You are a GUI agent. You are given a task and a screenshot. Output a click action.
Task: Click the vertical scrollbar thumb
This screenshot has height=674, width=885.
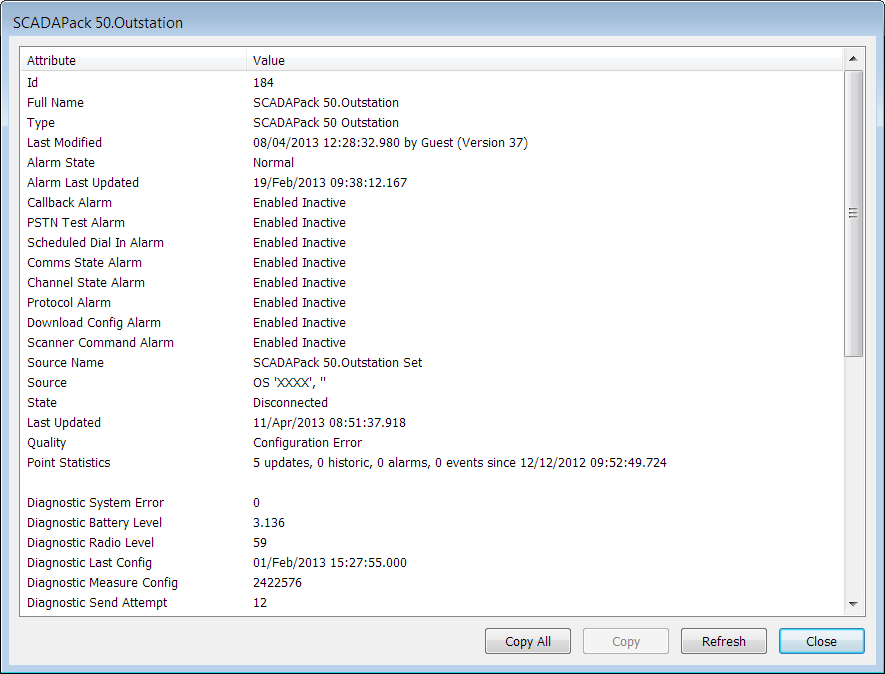(853, 213)
